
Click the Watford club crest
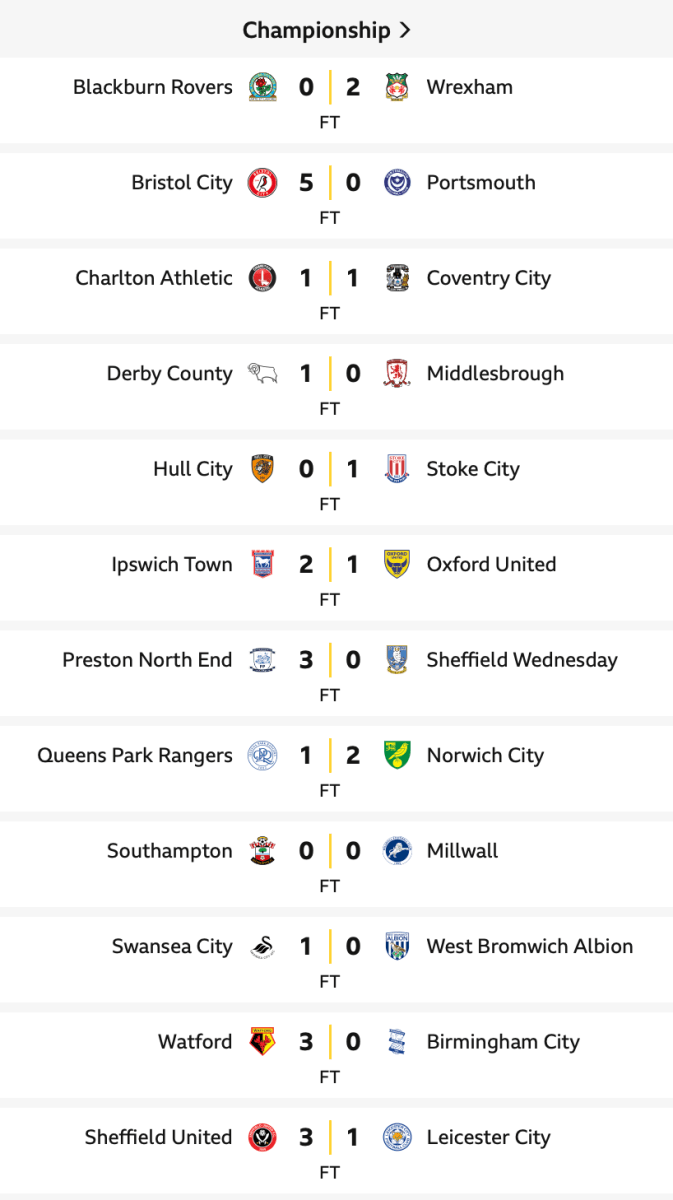point(262,1042)
